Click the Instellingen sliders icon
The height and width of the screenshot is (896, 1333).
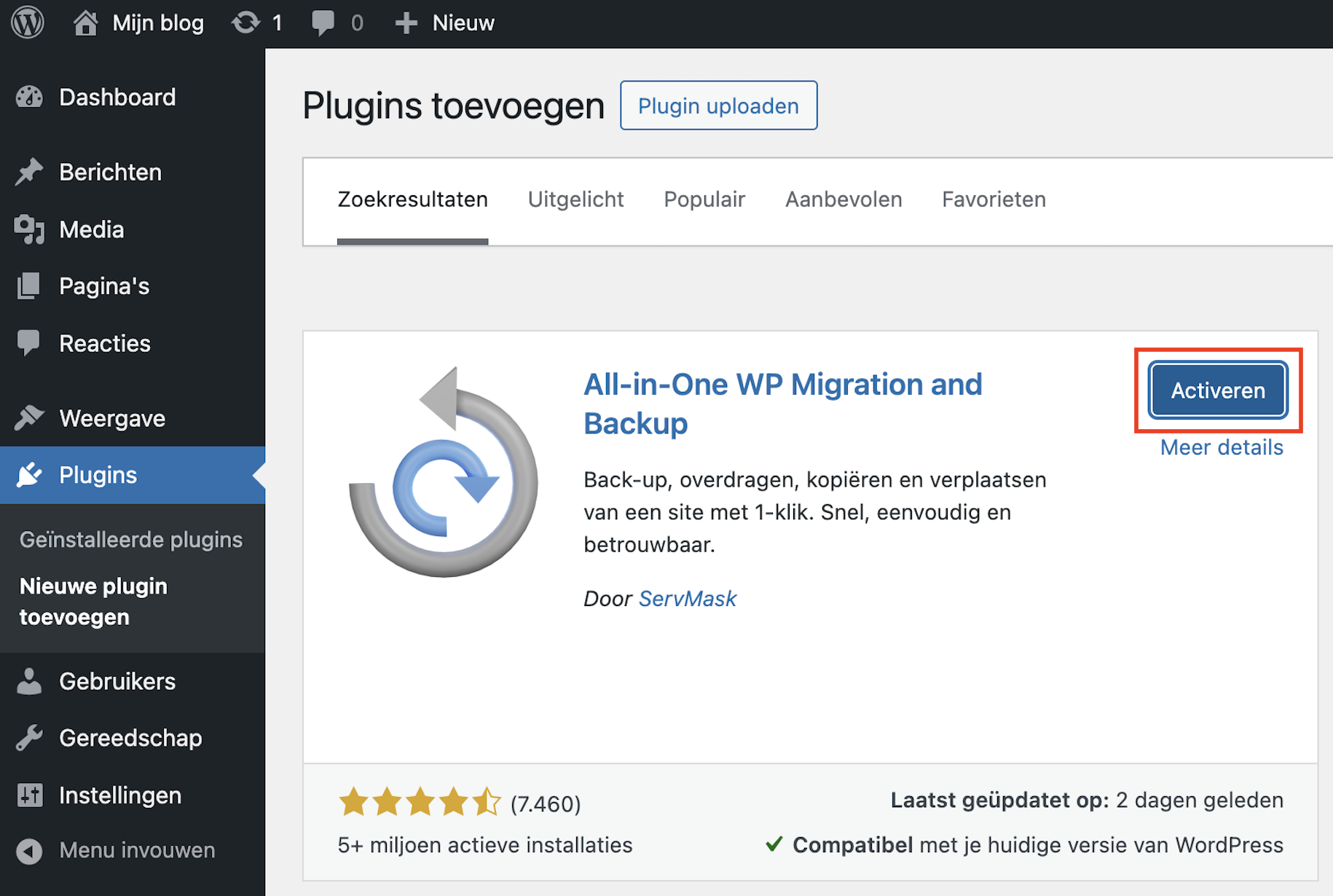coord(29,795)
